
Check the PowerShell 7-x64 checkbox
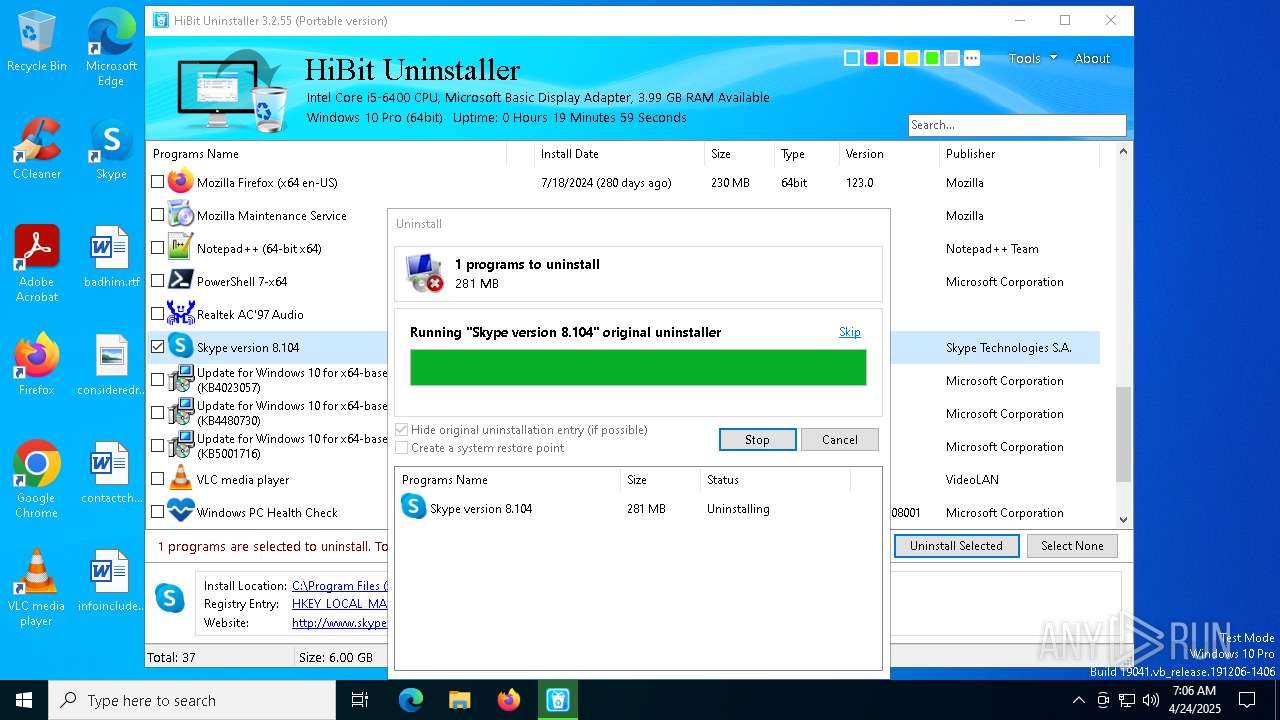[157, 281]
